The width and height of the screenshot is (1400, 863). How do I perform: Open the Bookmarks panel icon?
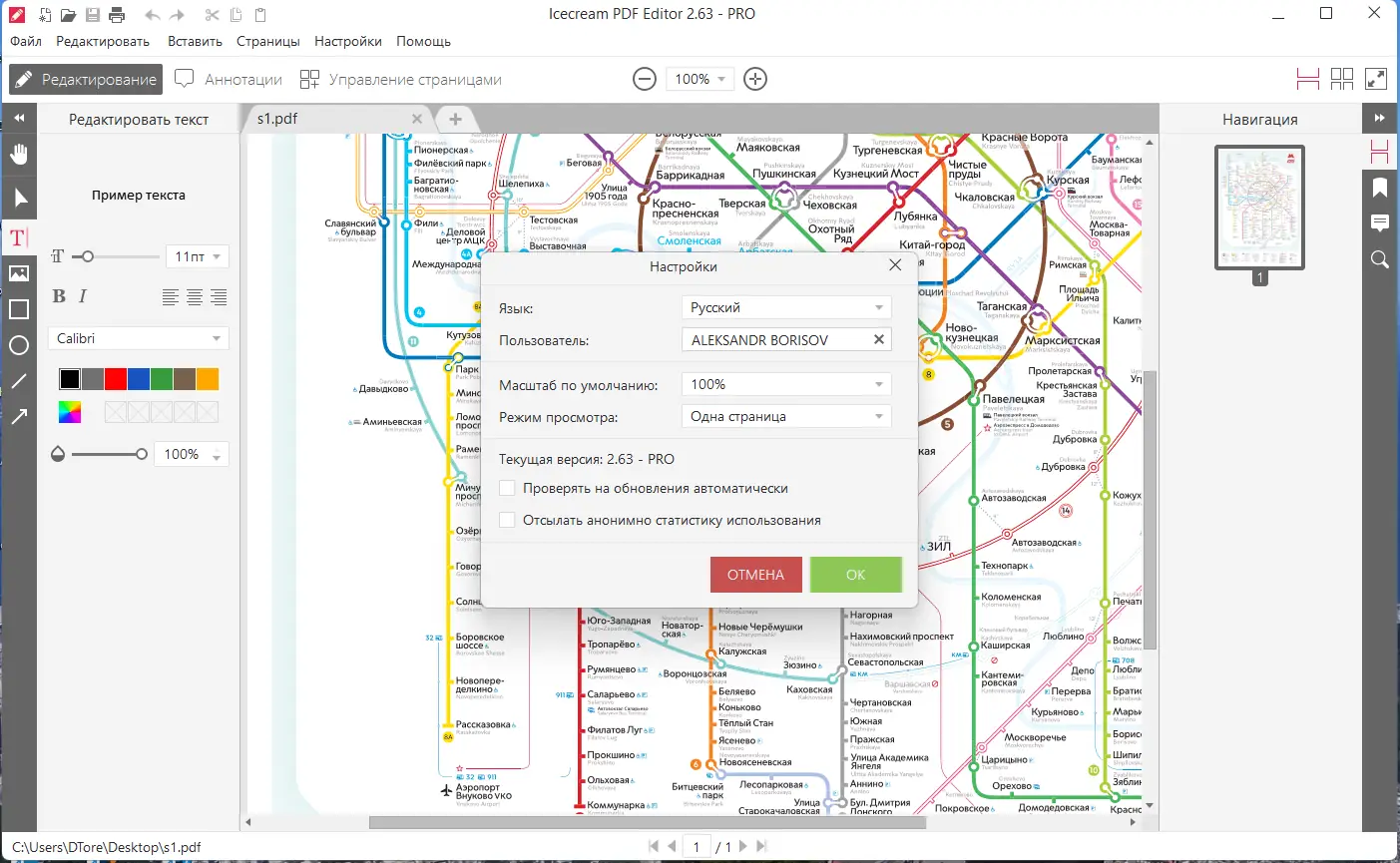(1380, 188)
